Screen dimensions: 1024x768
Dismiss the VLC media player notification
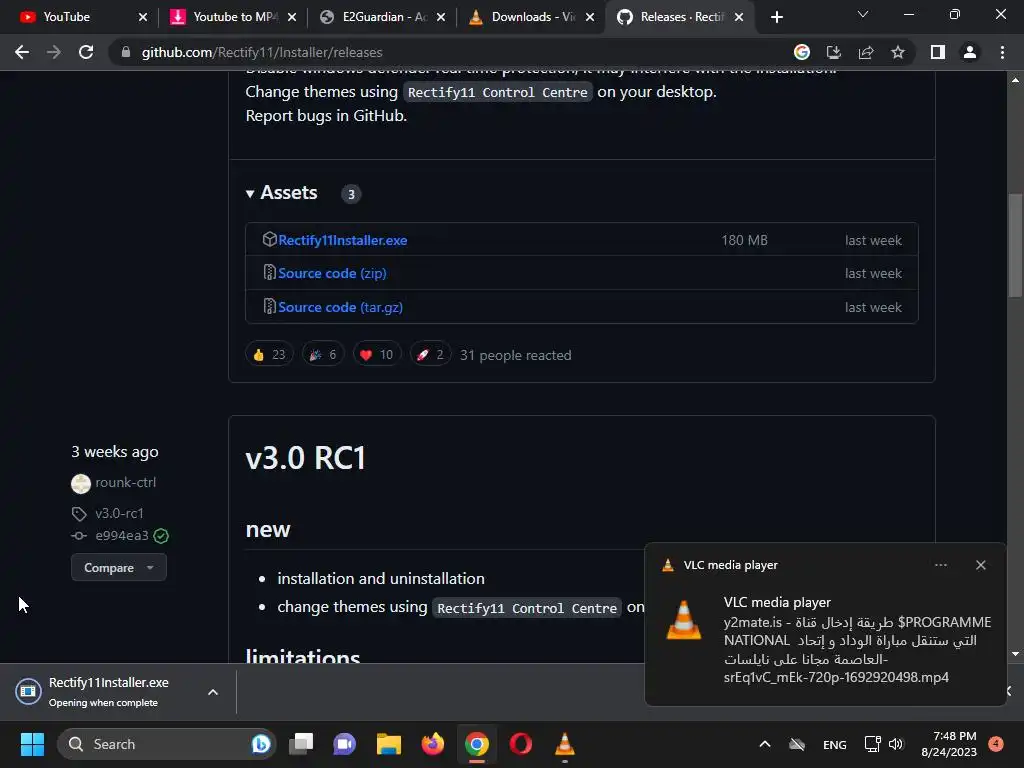click(x=980, y=565)
